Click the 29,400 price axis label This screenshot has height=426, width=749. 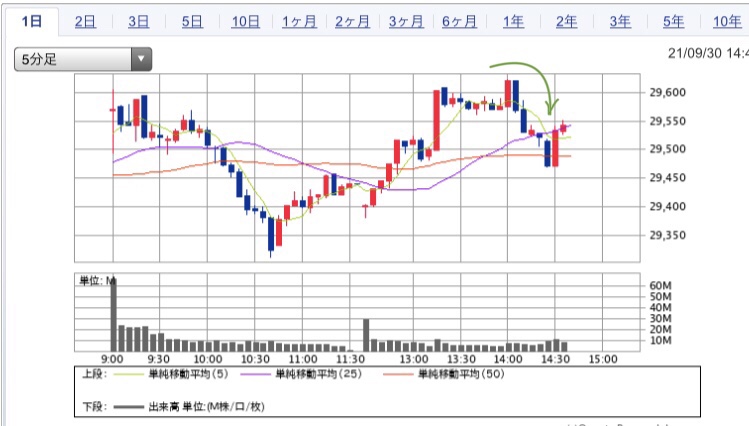(667, 206)
